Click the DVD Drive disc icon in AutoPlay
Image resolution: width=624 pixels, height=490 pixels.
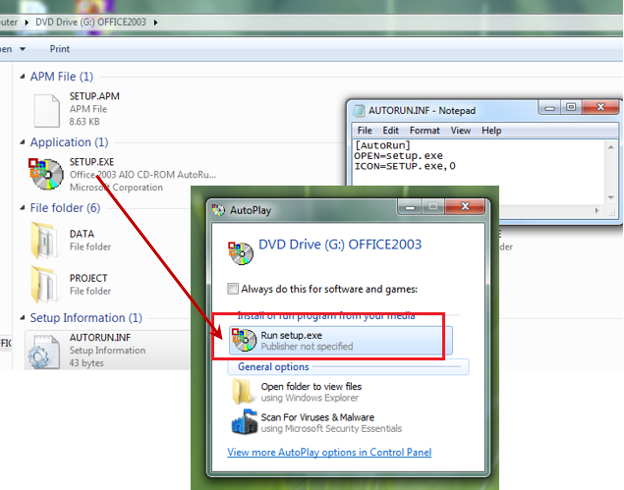[241, 253]
